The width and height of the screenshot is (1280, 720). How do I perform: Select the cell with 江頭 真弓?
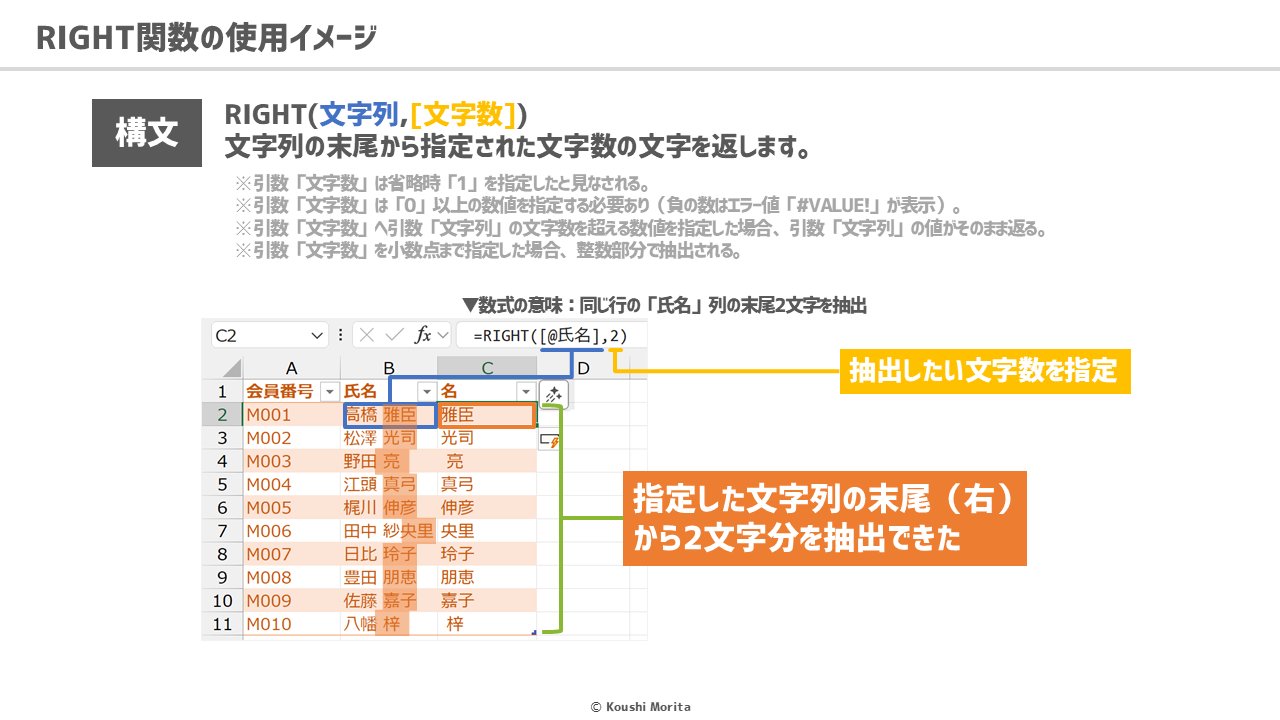point(389,485)
